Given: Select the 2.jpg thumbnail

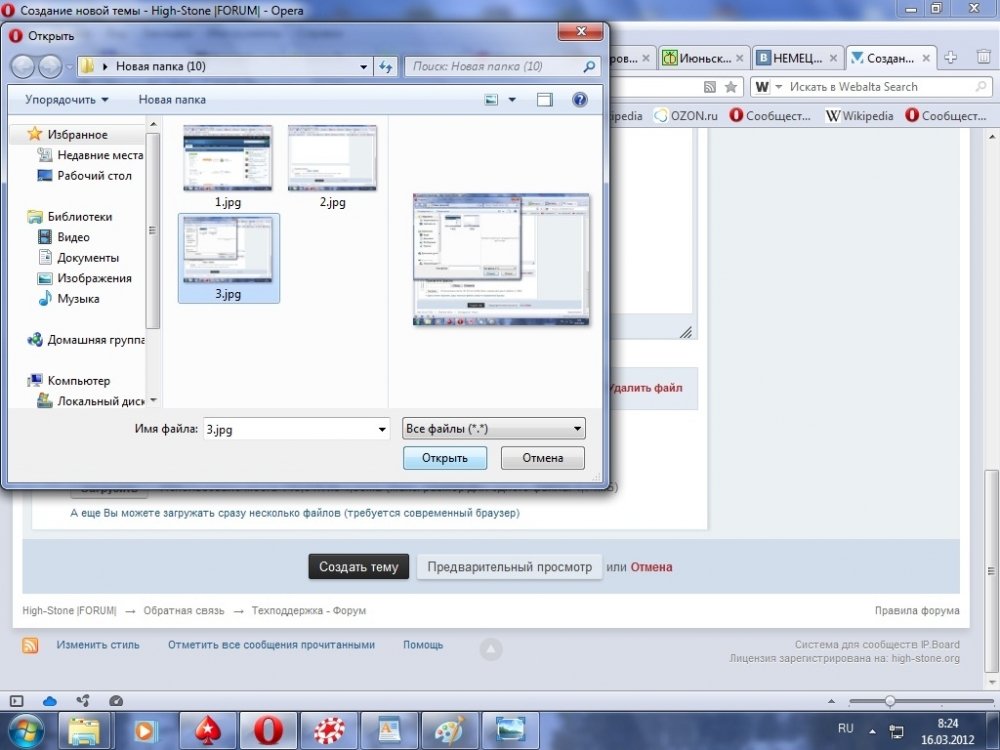Looking at the screenshot, I should [332, 167].
